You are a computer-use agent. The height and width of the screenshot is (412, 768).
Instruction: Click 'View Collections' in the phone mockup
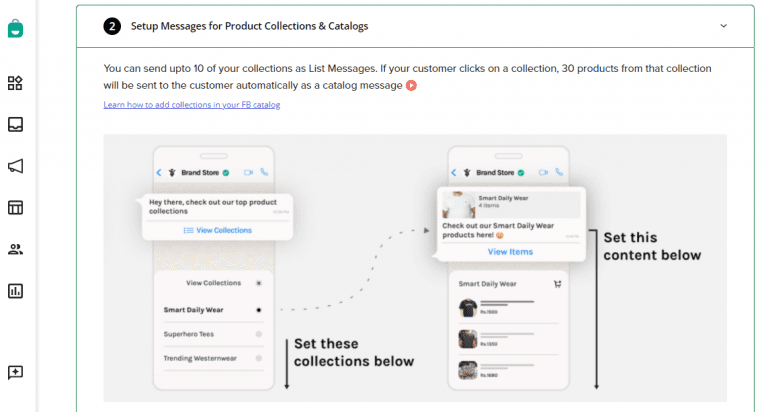pyautogui.click(x=217, y=230)
